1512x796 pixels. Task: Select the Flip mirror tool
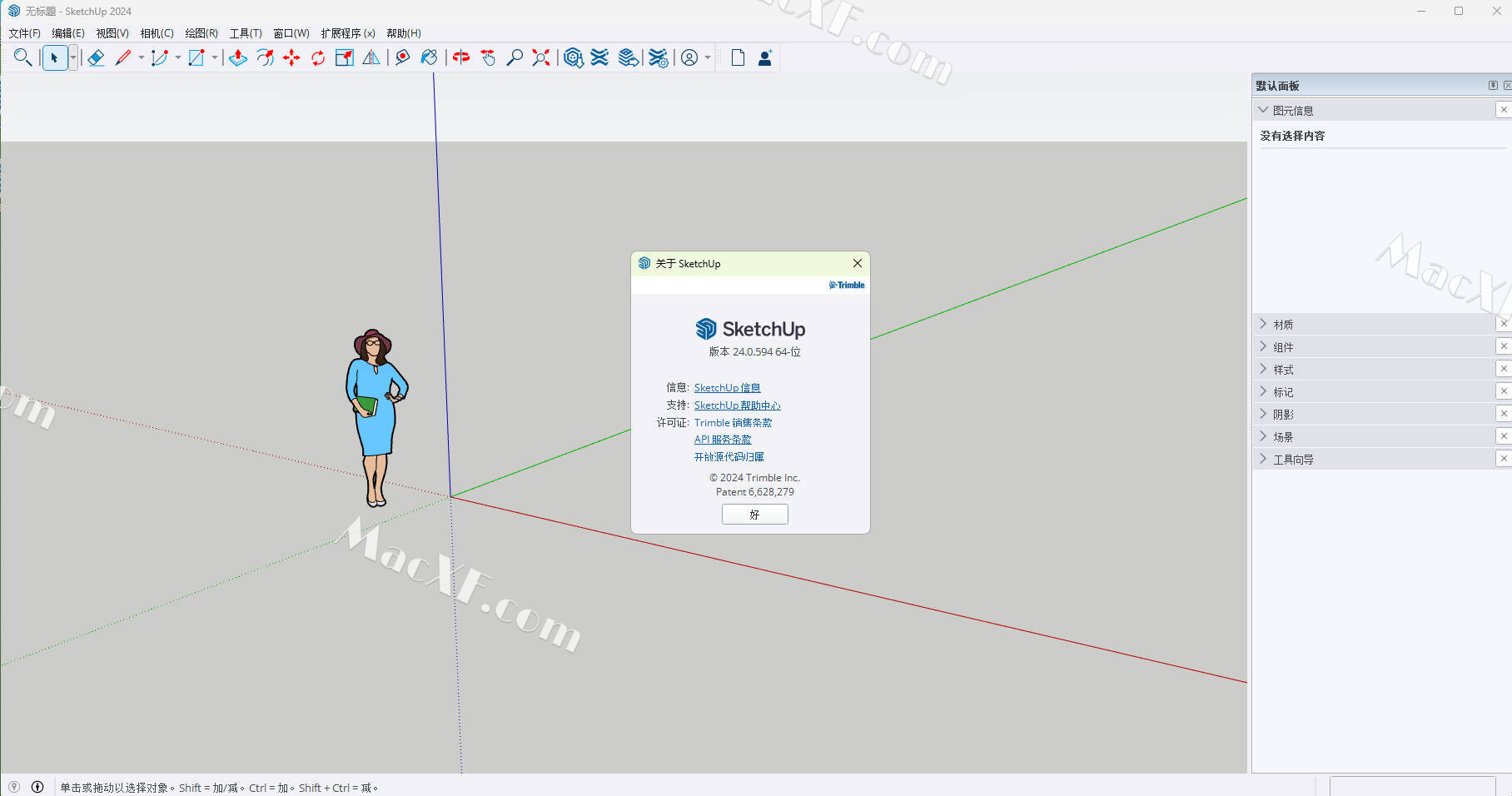371,57
